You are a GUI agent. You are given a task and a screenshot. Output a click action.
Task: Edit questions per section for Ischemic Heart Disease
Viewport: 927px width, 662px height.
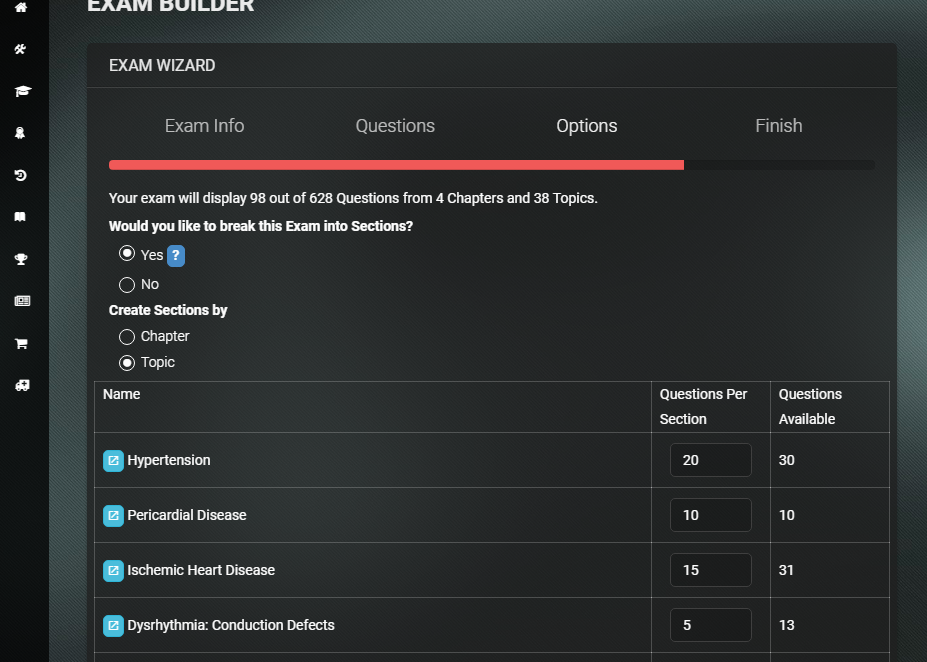(x=711, y=570)
